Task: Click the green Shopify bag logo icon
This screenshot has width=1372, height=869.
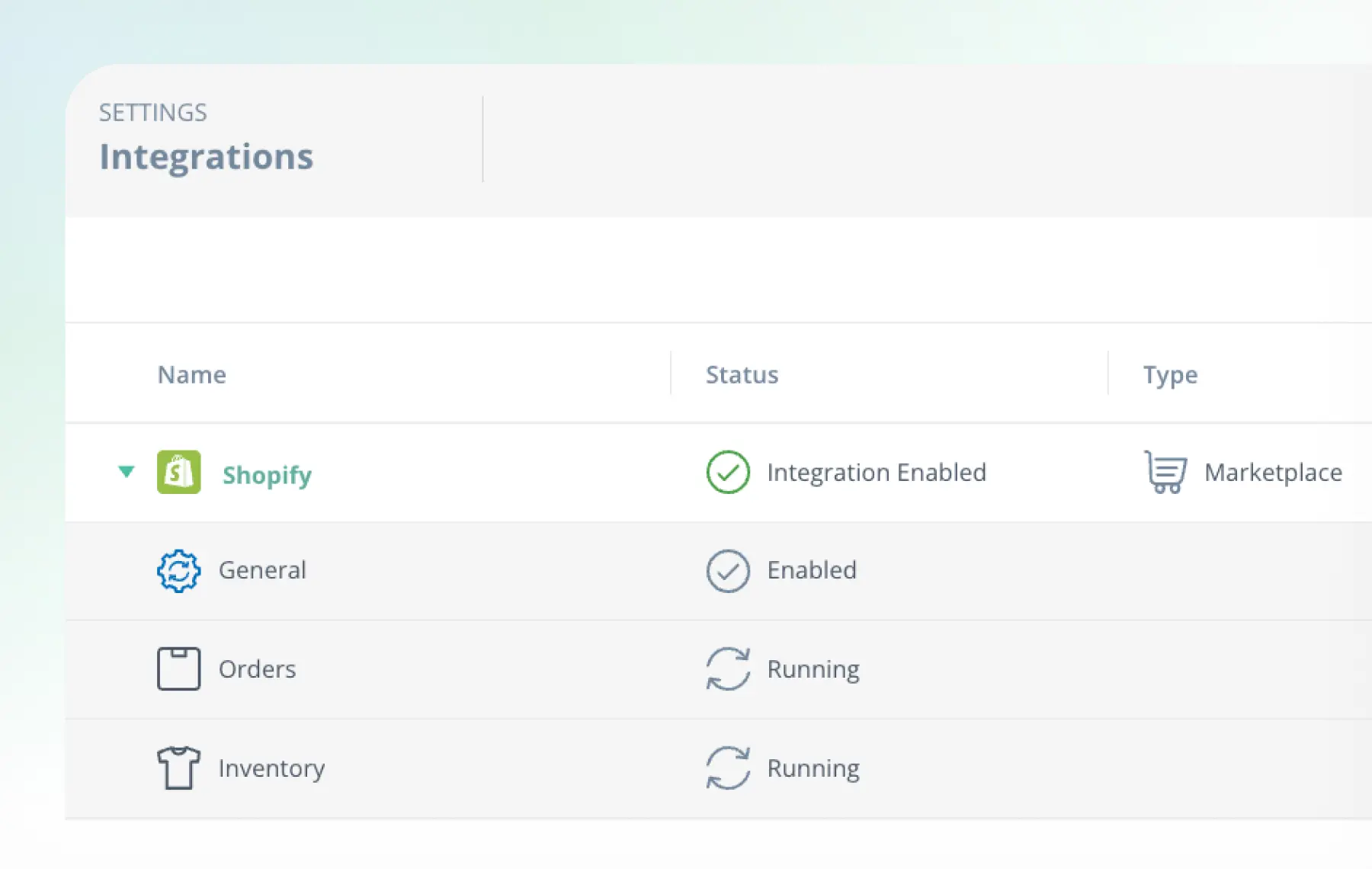Action: [178, 473]
